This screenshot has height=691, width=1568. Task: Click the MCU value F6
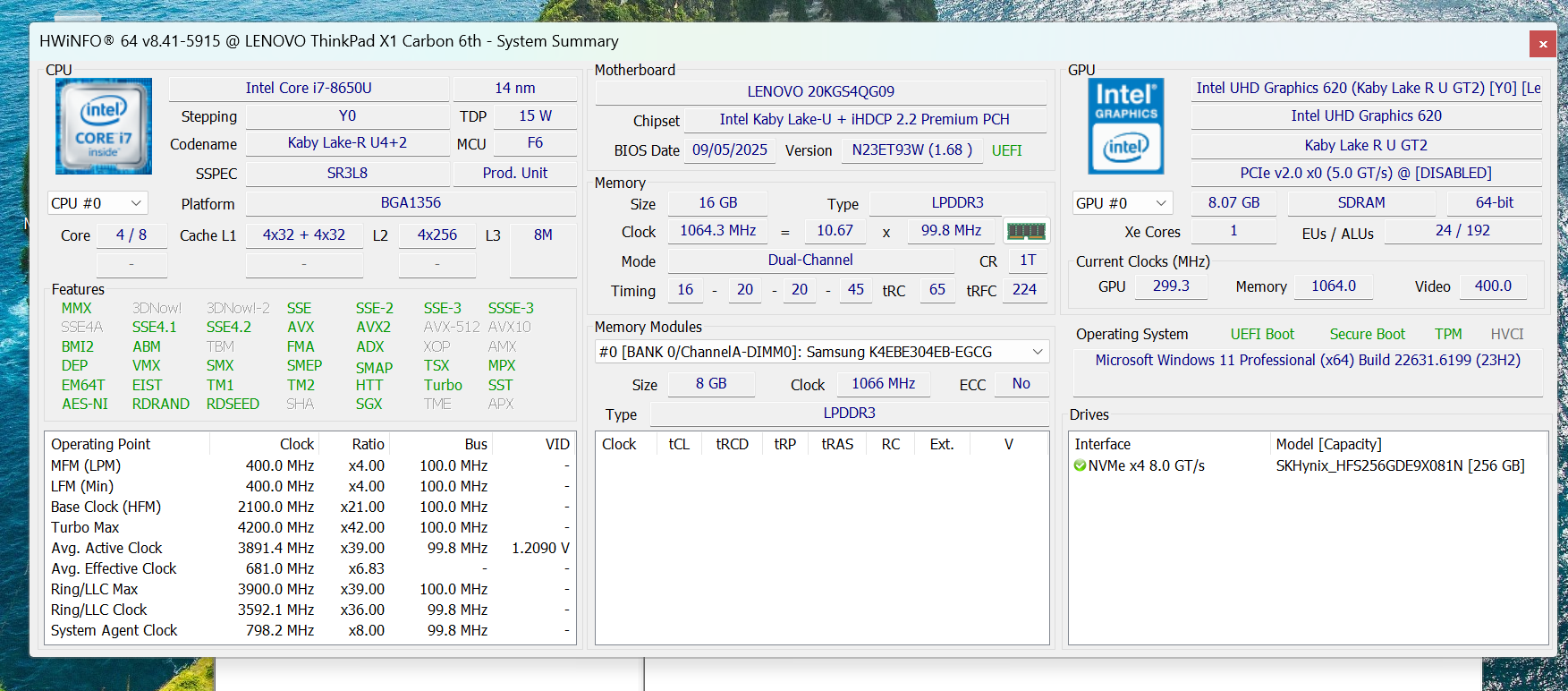535,142
